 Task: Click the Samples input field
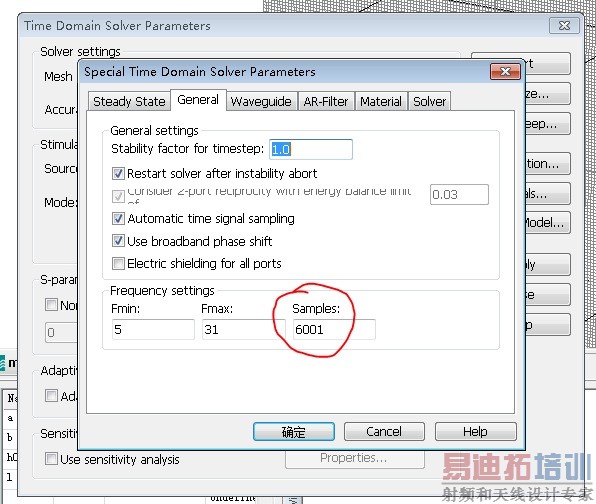334,329
